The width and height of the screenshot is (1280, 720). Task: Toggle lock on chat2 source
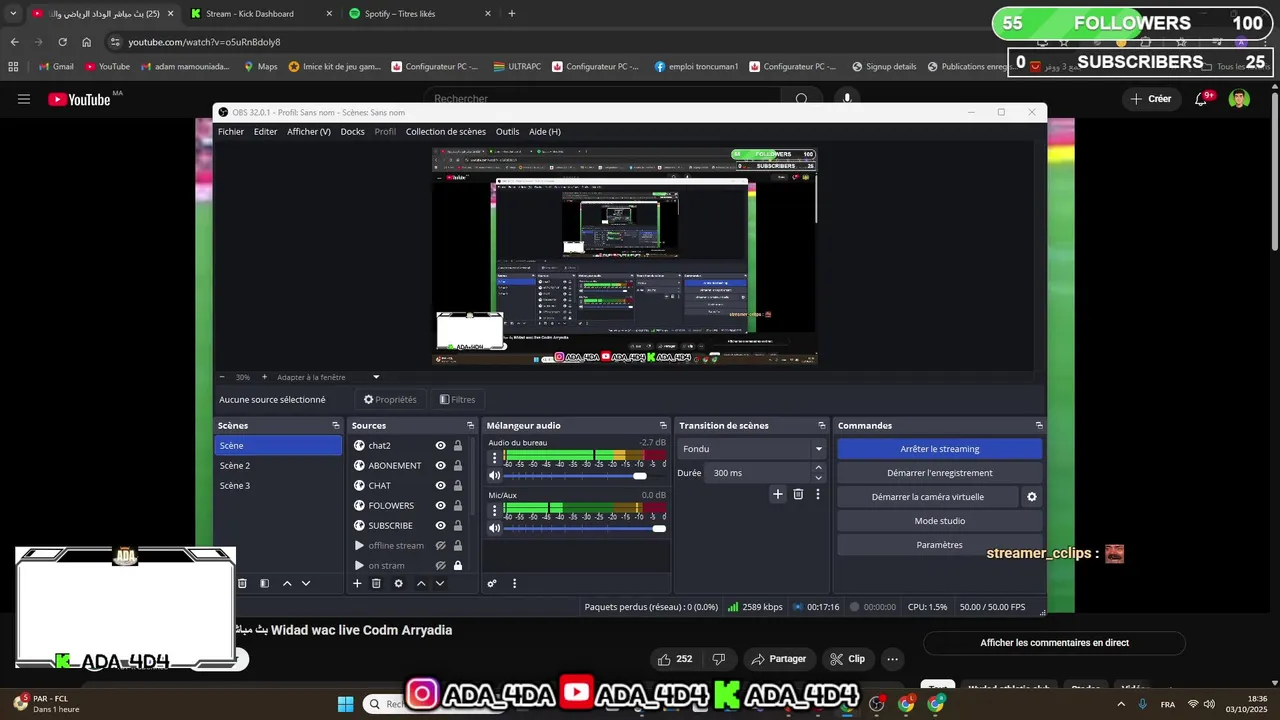458,446
